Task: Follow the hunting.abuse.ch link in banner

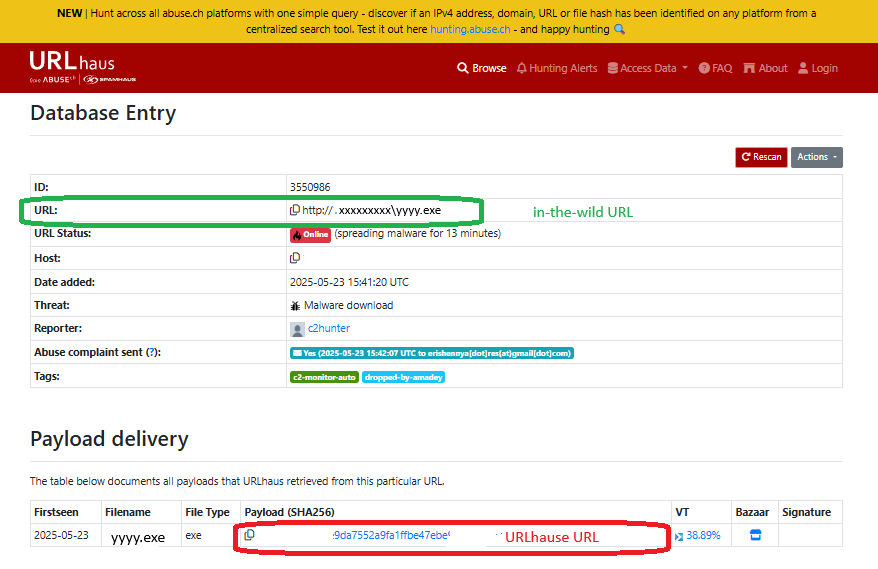Action: pyautogui.click(x=470, y=29)
